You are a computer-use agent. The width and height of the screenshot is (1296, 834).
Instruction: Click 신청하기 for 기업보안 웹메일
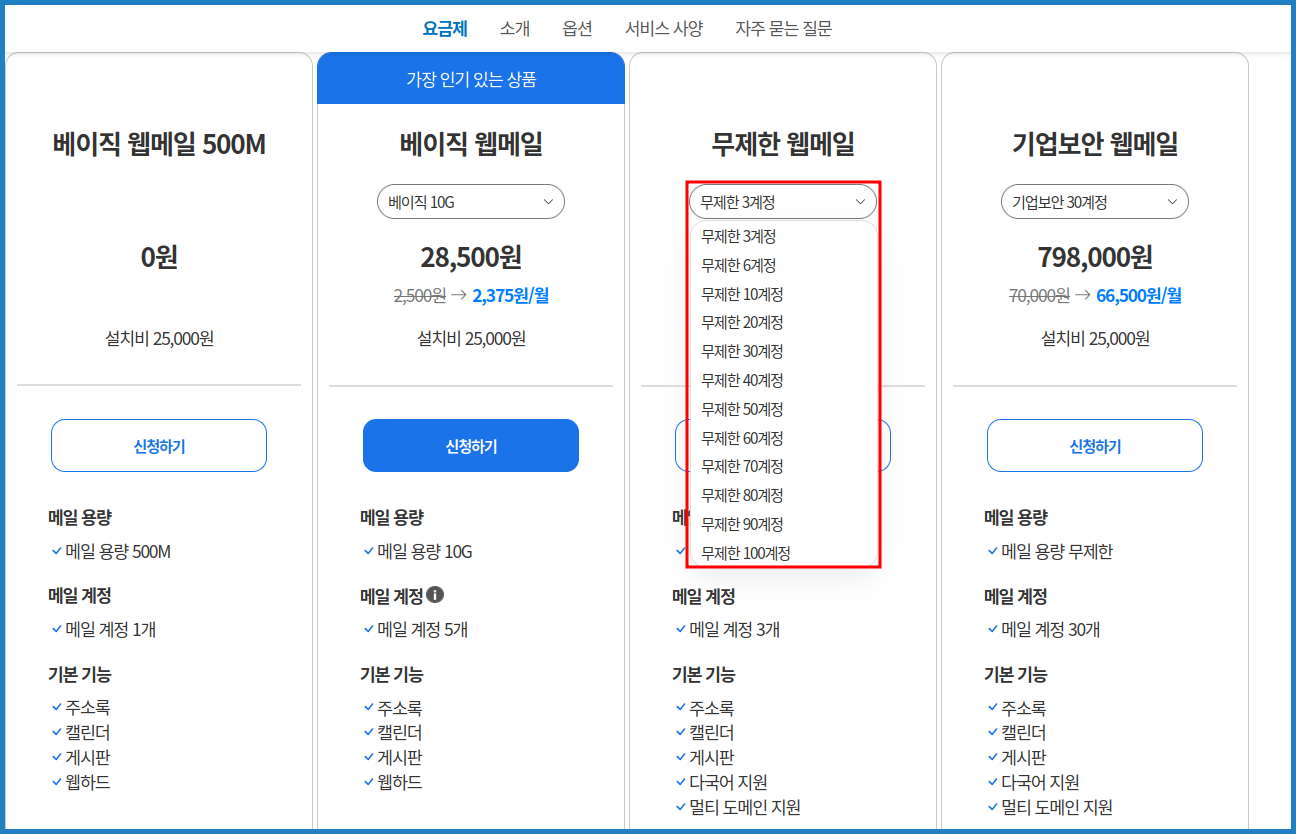click(1094, 445)
